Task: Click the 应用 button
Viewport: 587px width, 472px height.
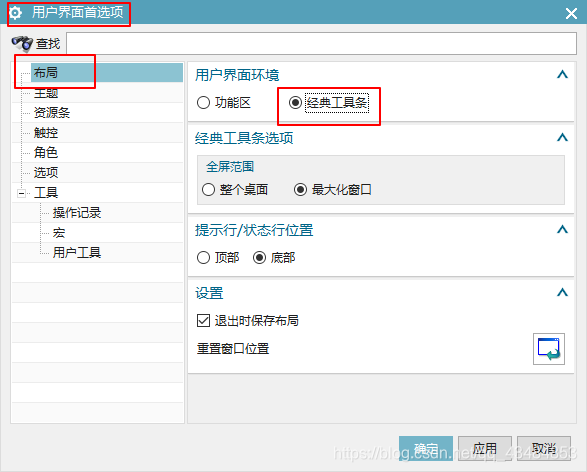Action: click(485, 448)
